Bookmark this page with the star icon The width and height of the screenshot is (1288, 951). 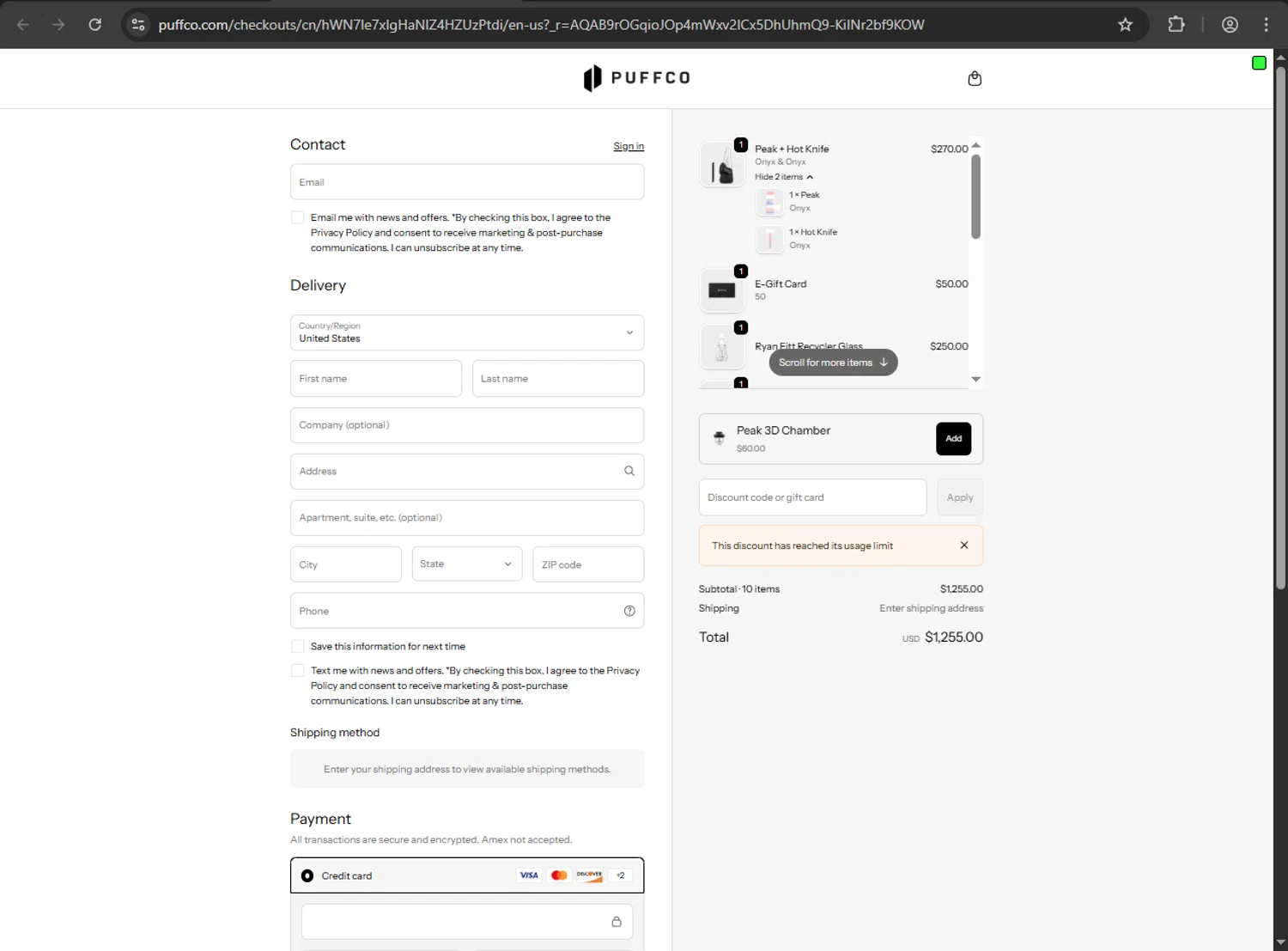(1125, 24)
